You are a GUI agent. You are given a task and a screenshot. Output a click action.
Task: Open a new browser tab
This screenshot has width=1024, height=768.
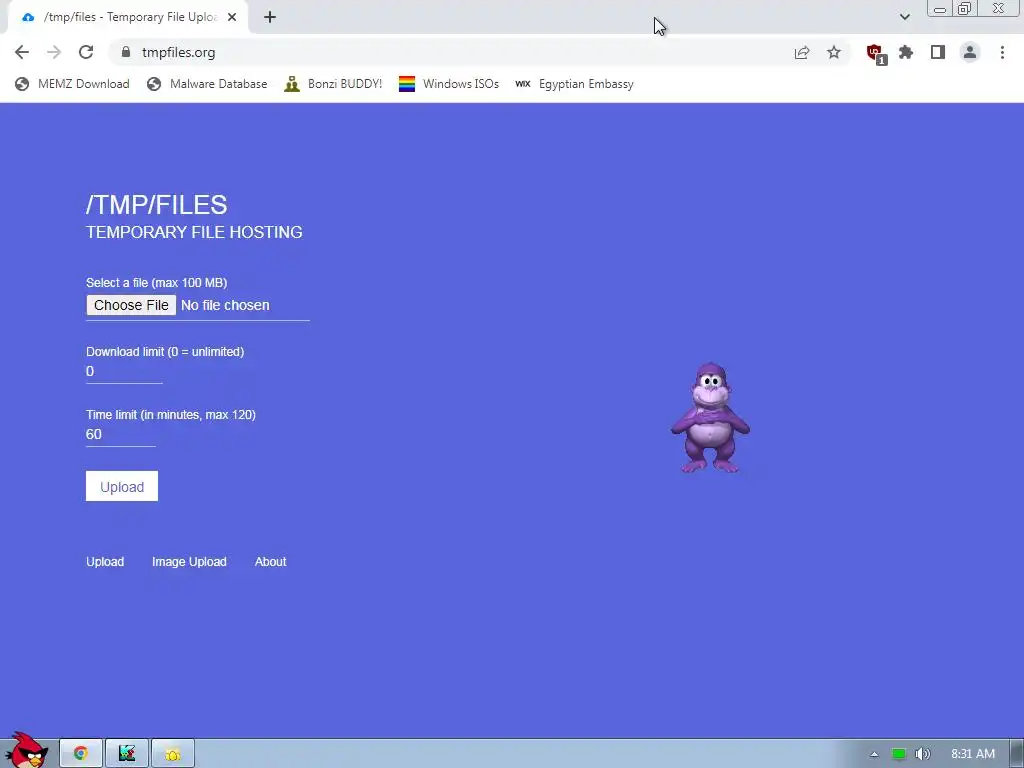(x=270, y=17)
